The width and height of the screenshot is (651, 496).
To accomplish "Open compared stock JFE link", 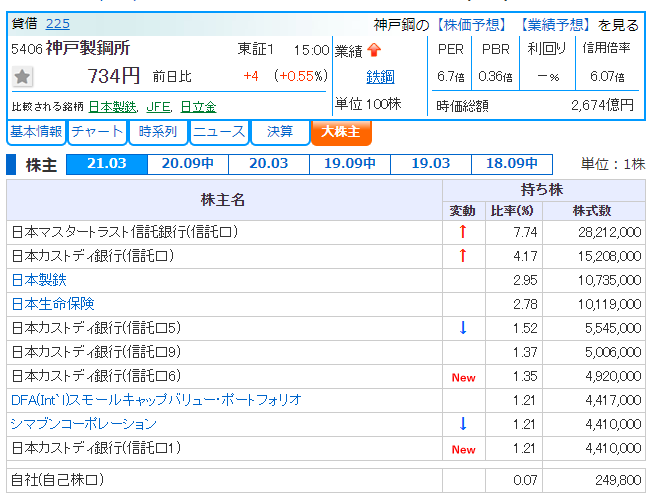I will [x=158, y=107].
